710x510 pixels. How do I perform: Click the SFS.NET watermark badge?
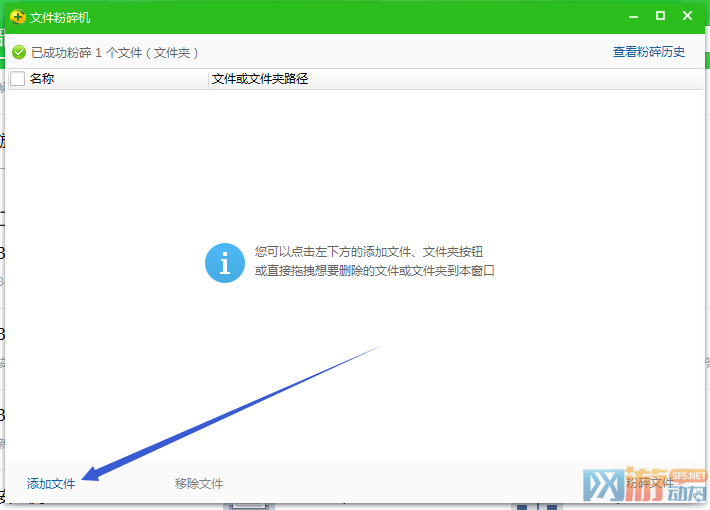689,475
